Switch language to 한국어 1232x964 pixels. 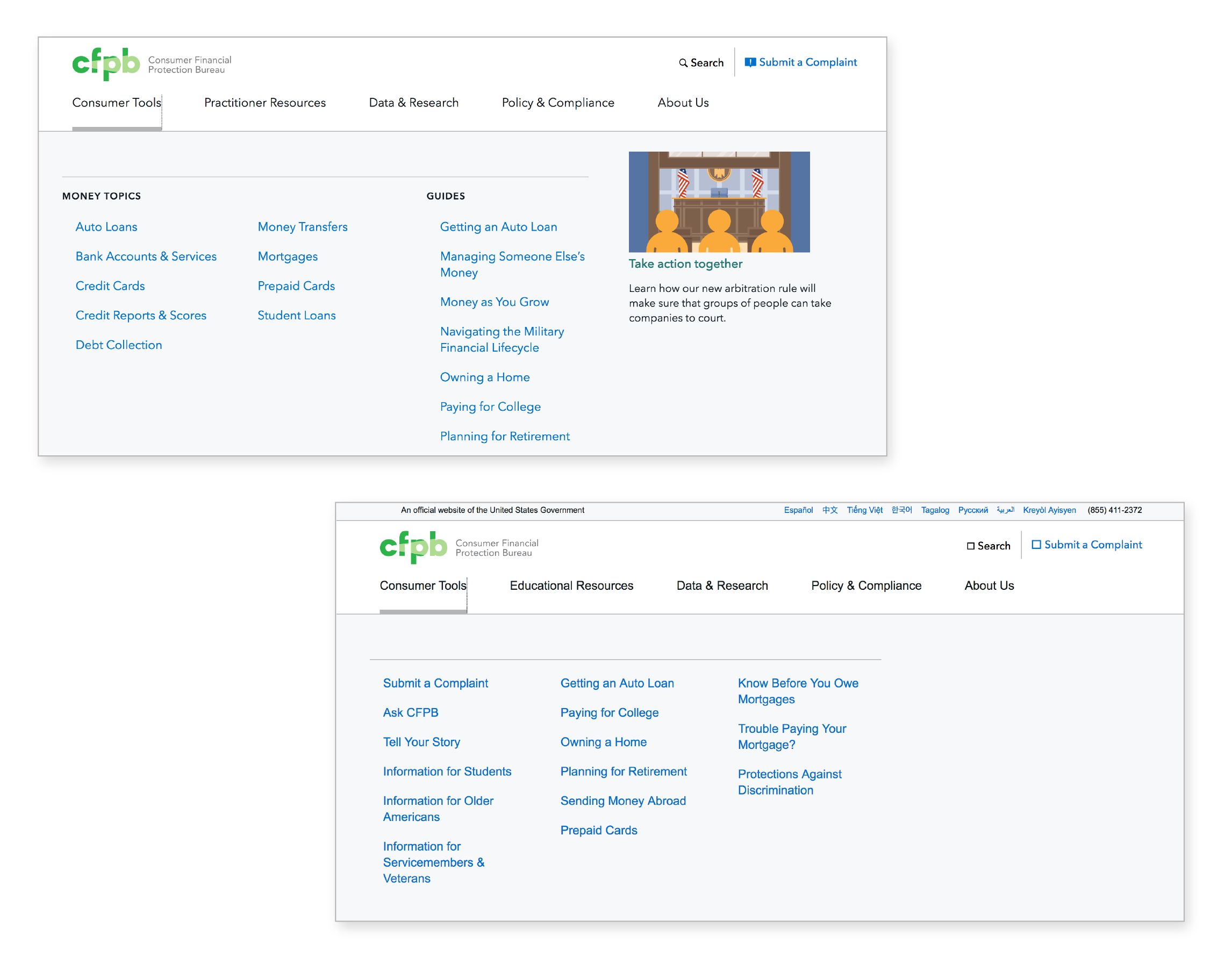[901, 510]
